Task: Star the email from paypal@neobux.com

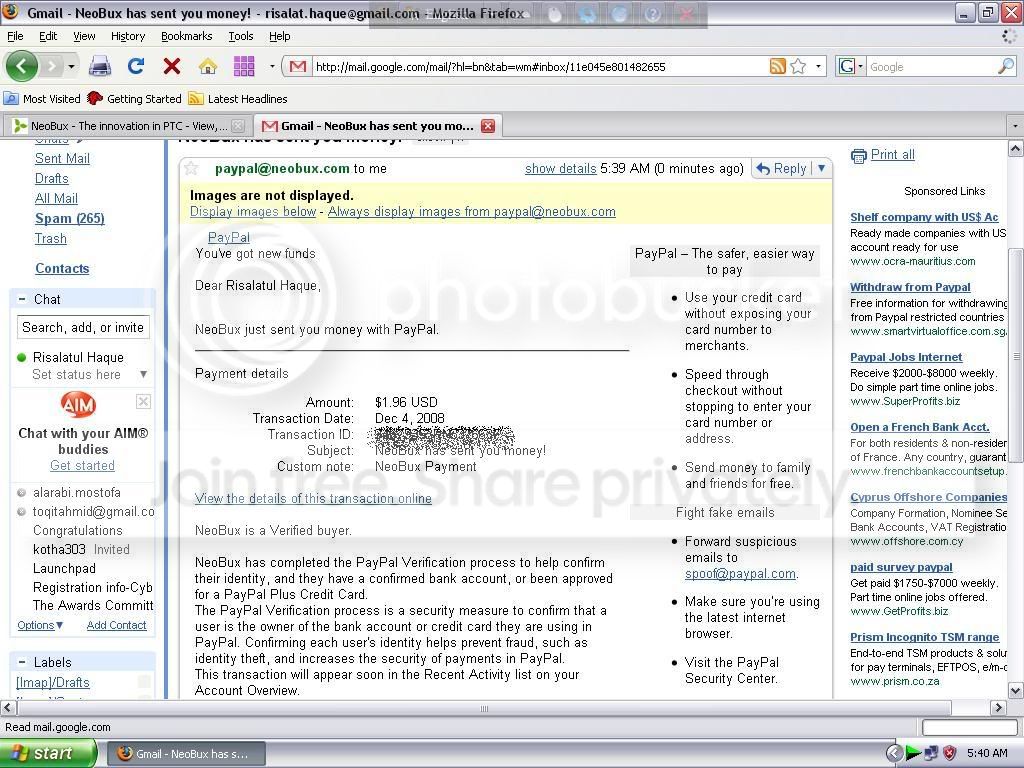Action: click(191, 168)
